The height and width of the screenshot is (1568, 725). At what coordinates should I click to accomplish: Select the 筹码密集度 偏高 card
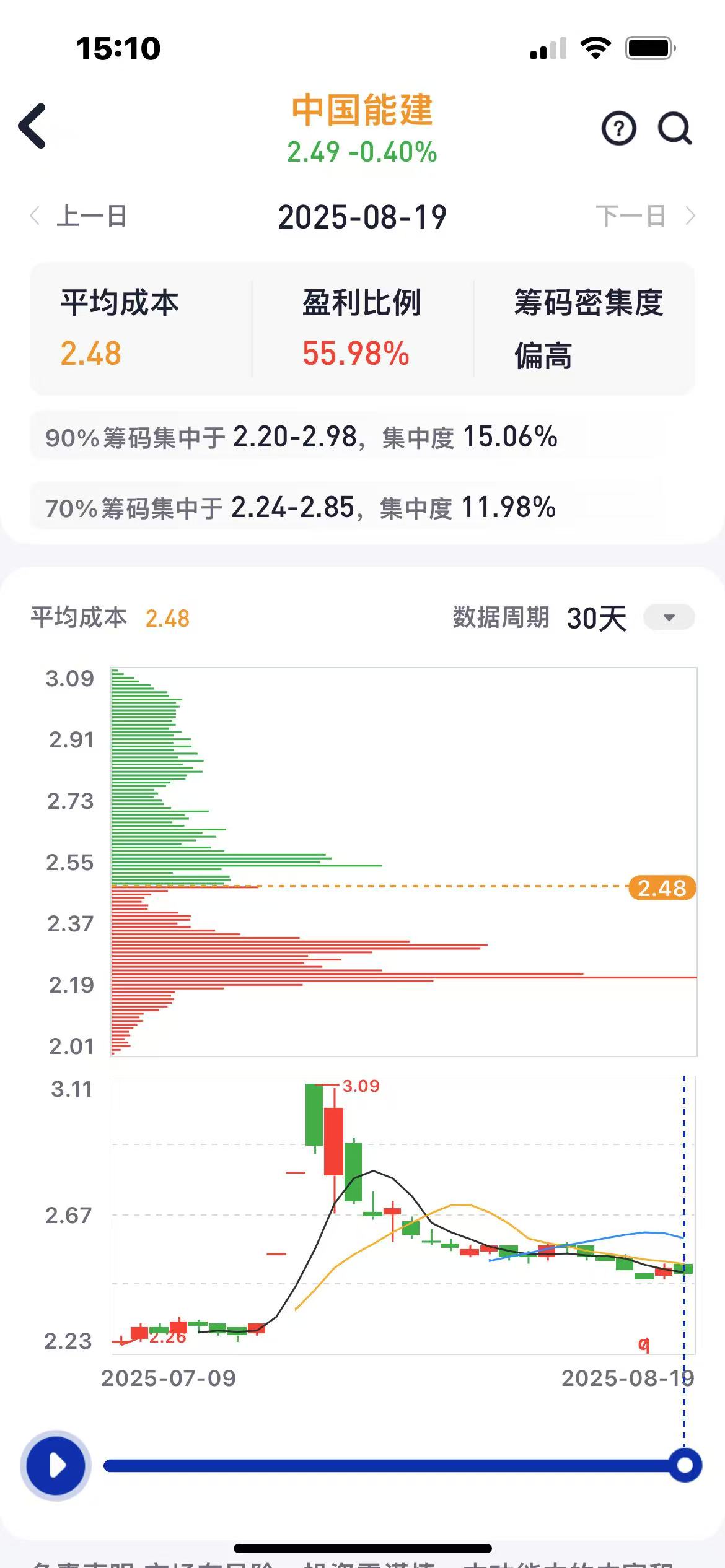pos(584,328)
